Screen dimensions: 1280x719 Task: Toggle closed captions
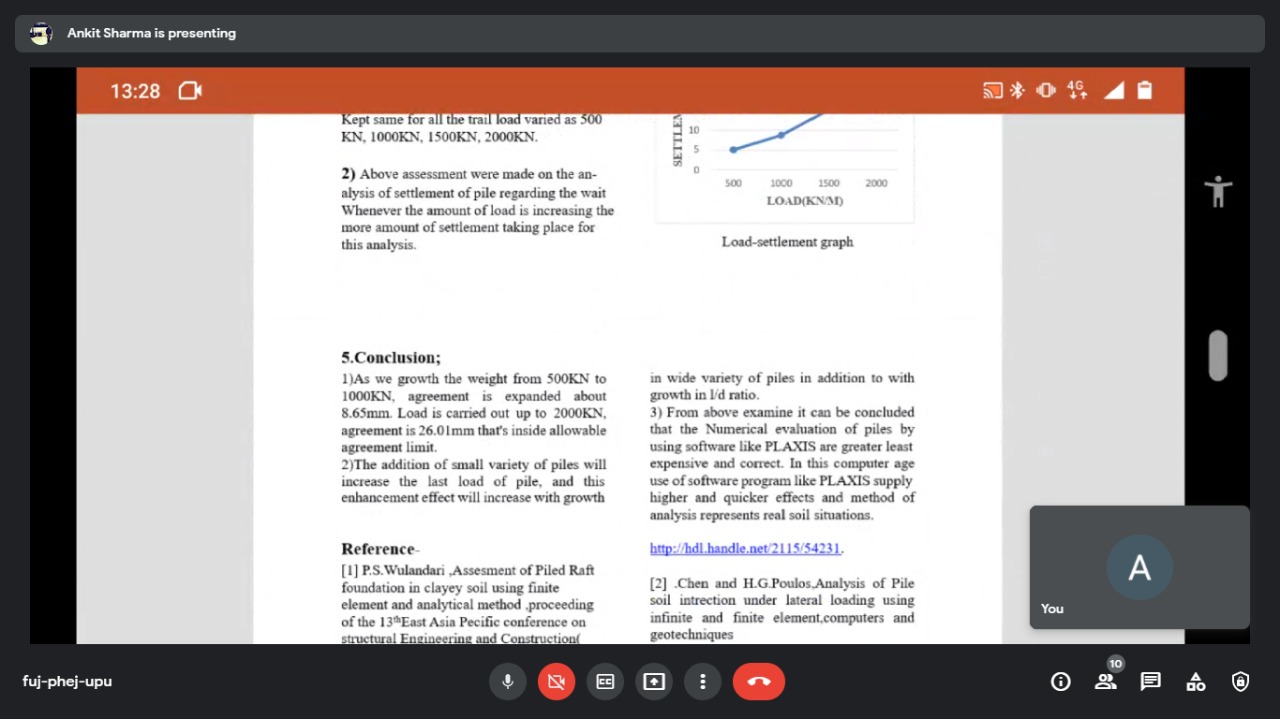[x=605, y=682]
